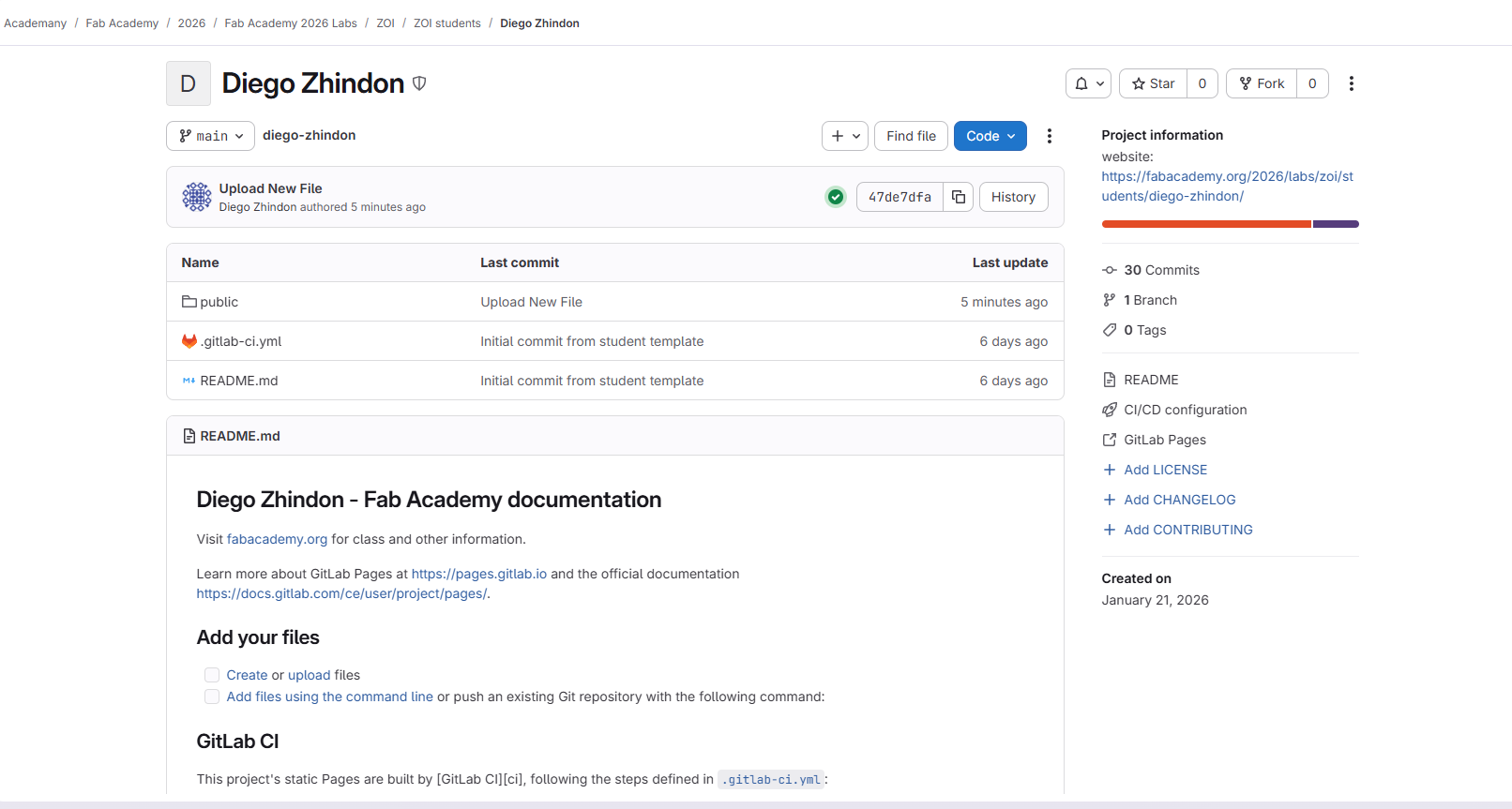Star this project

point(1153,83)
